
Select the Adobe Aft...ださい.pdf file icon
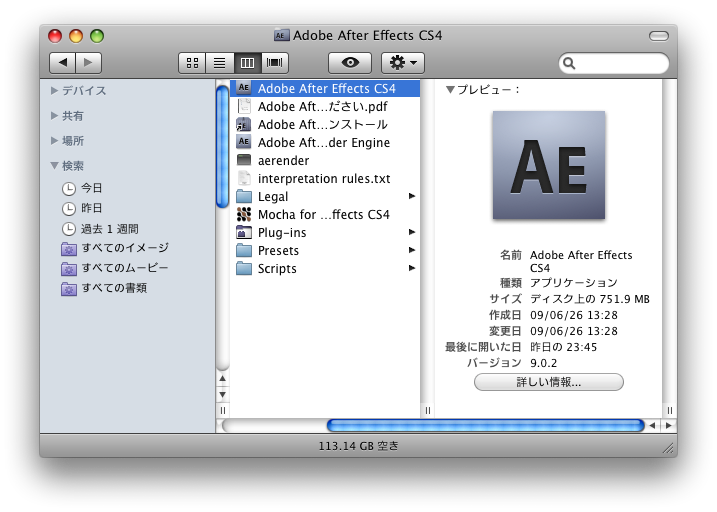tap(244, 106)
